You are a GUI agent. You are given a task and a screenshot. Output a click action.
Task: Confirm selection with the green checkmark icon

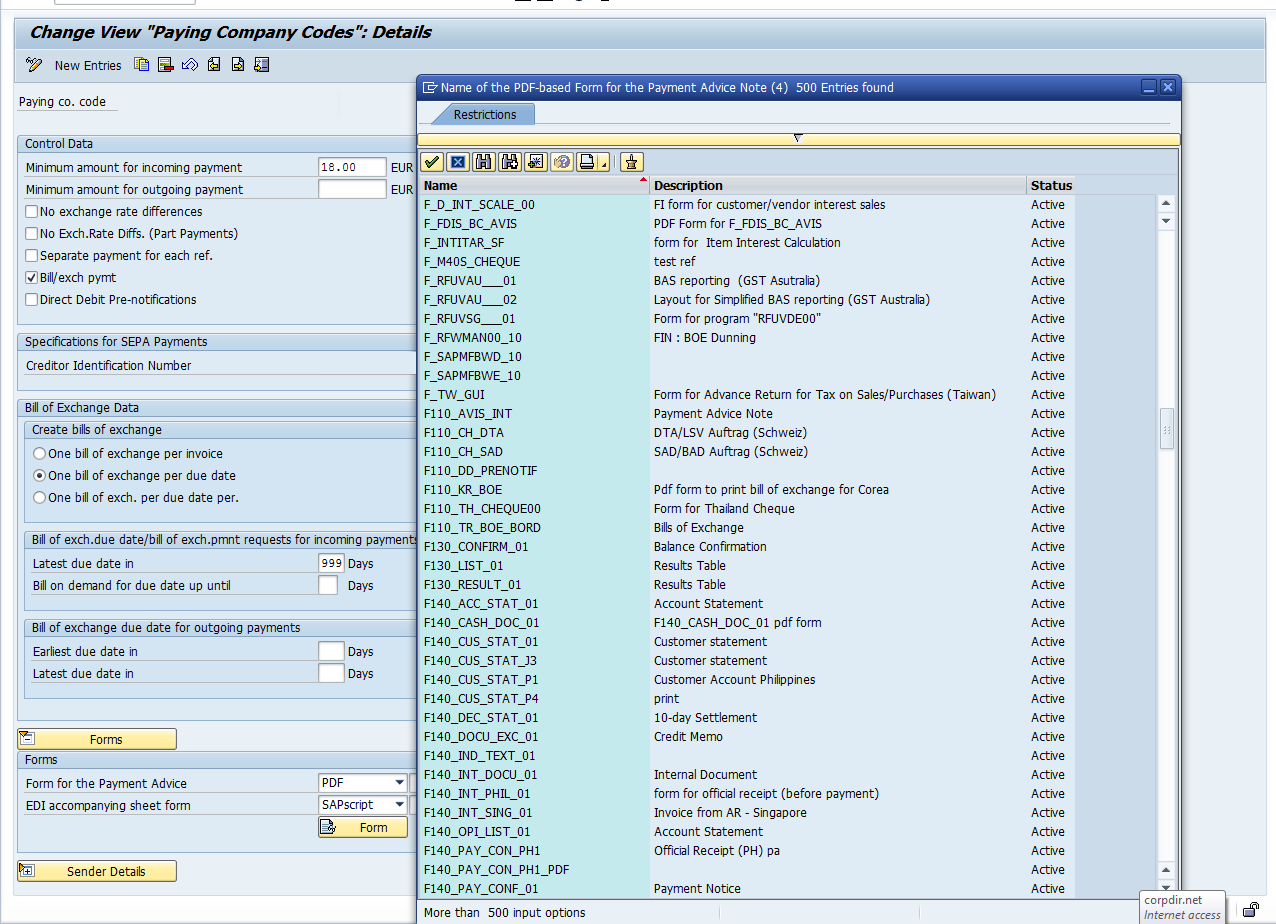tap(432, 162)
